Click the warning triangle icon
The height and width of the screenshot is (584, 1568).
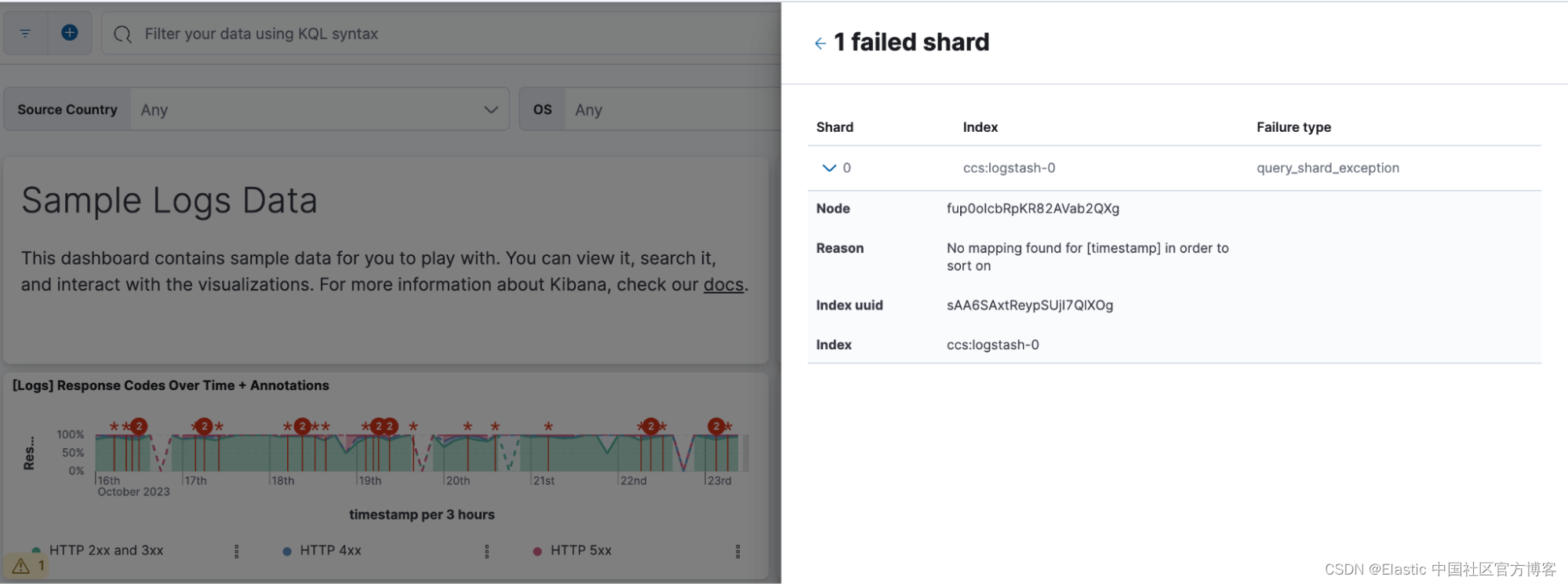[21, 566]
